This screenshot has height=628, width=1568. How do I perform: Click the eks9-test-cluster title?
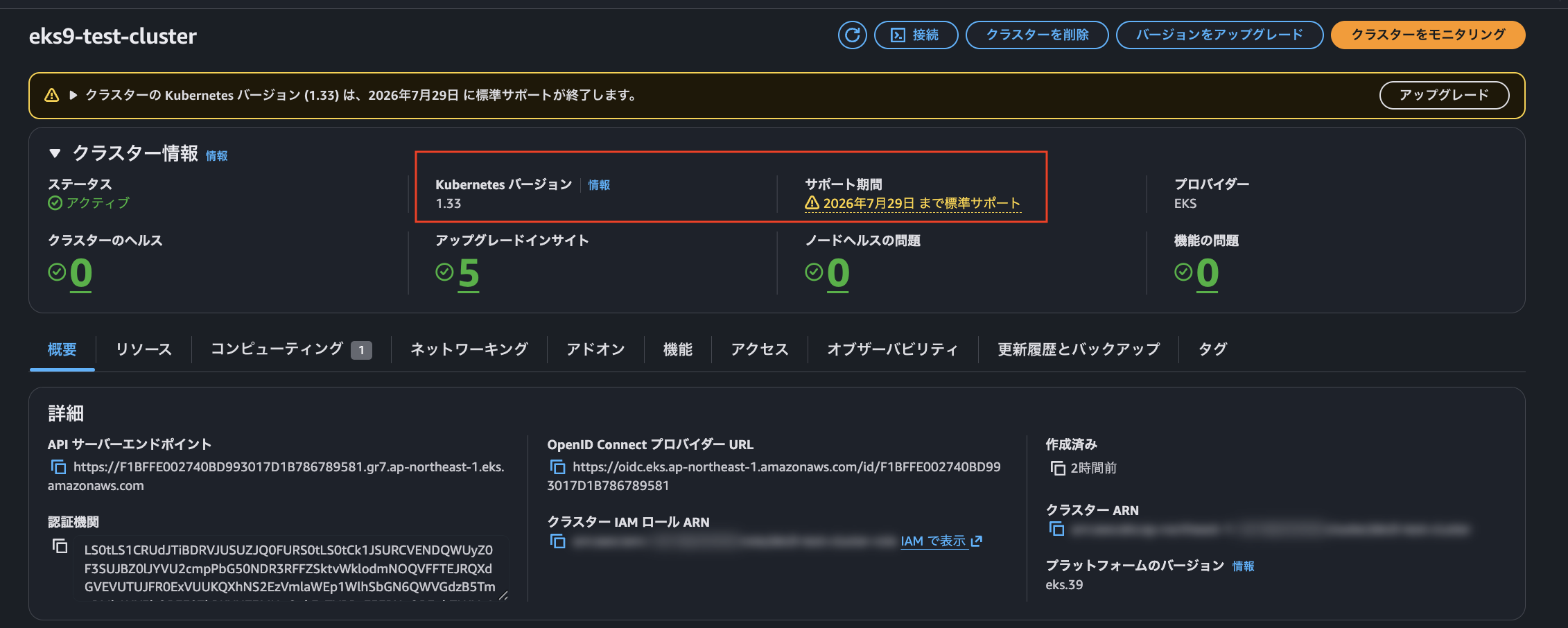(x=113, y=36)
